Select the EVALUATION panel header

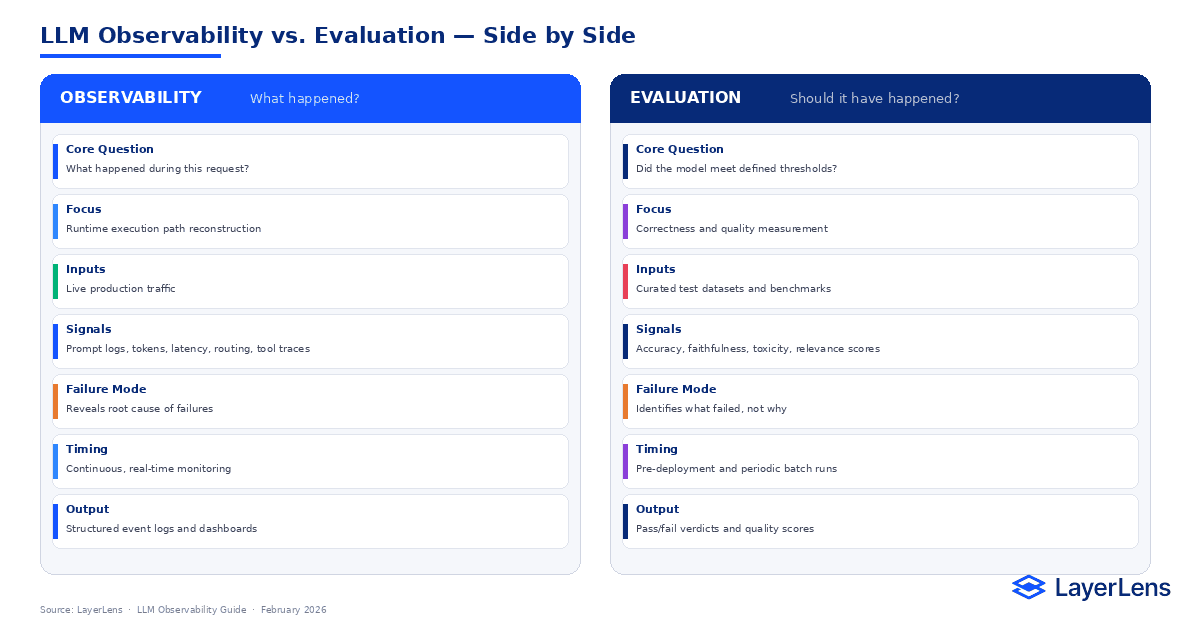pyautogui.click(x=880, y=98)
